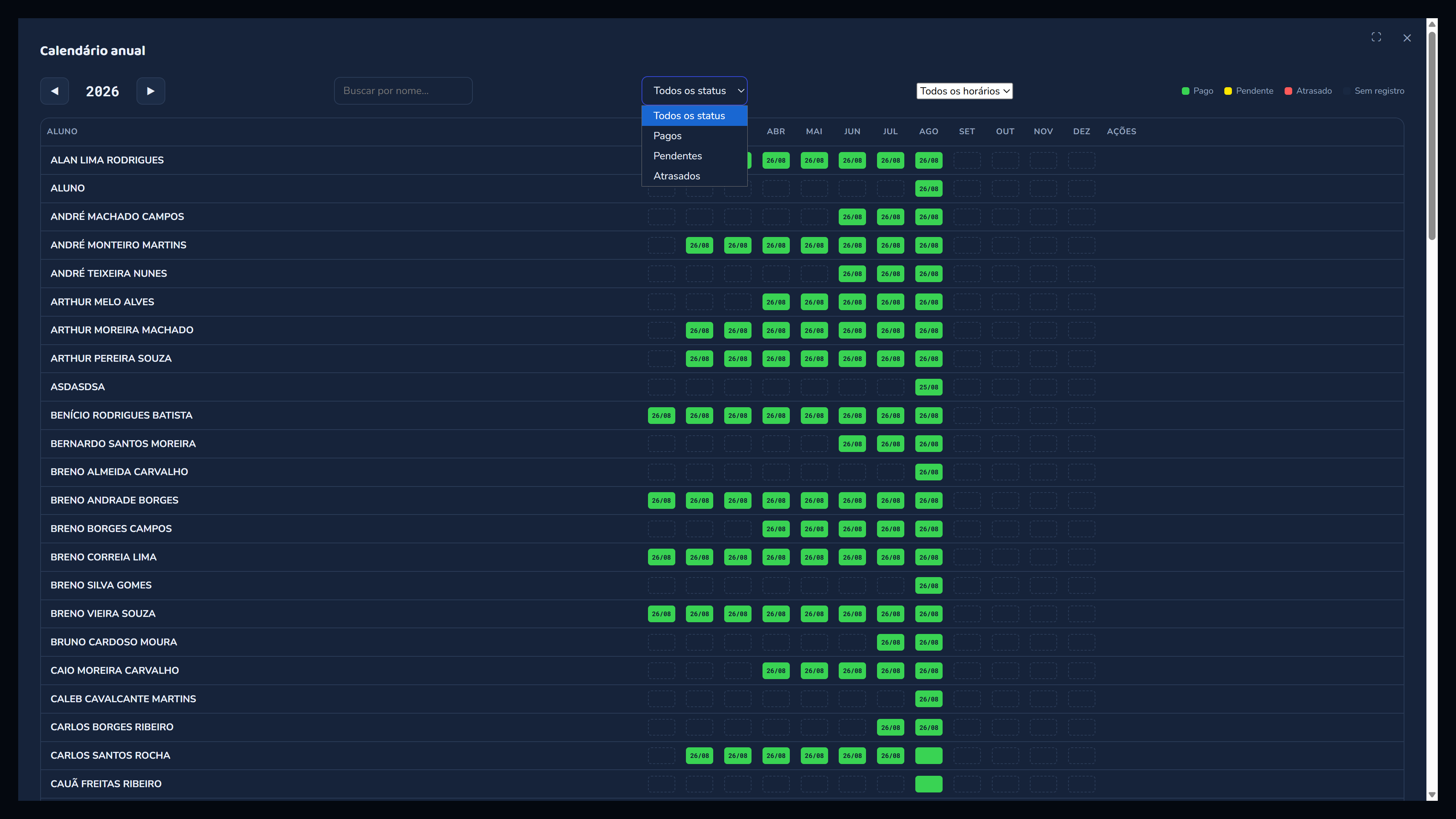Click the yellow Pendente legend swatch

[x=1228, y=91]
